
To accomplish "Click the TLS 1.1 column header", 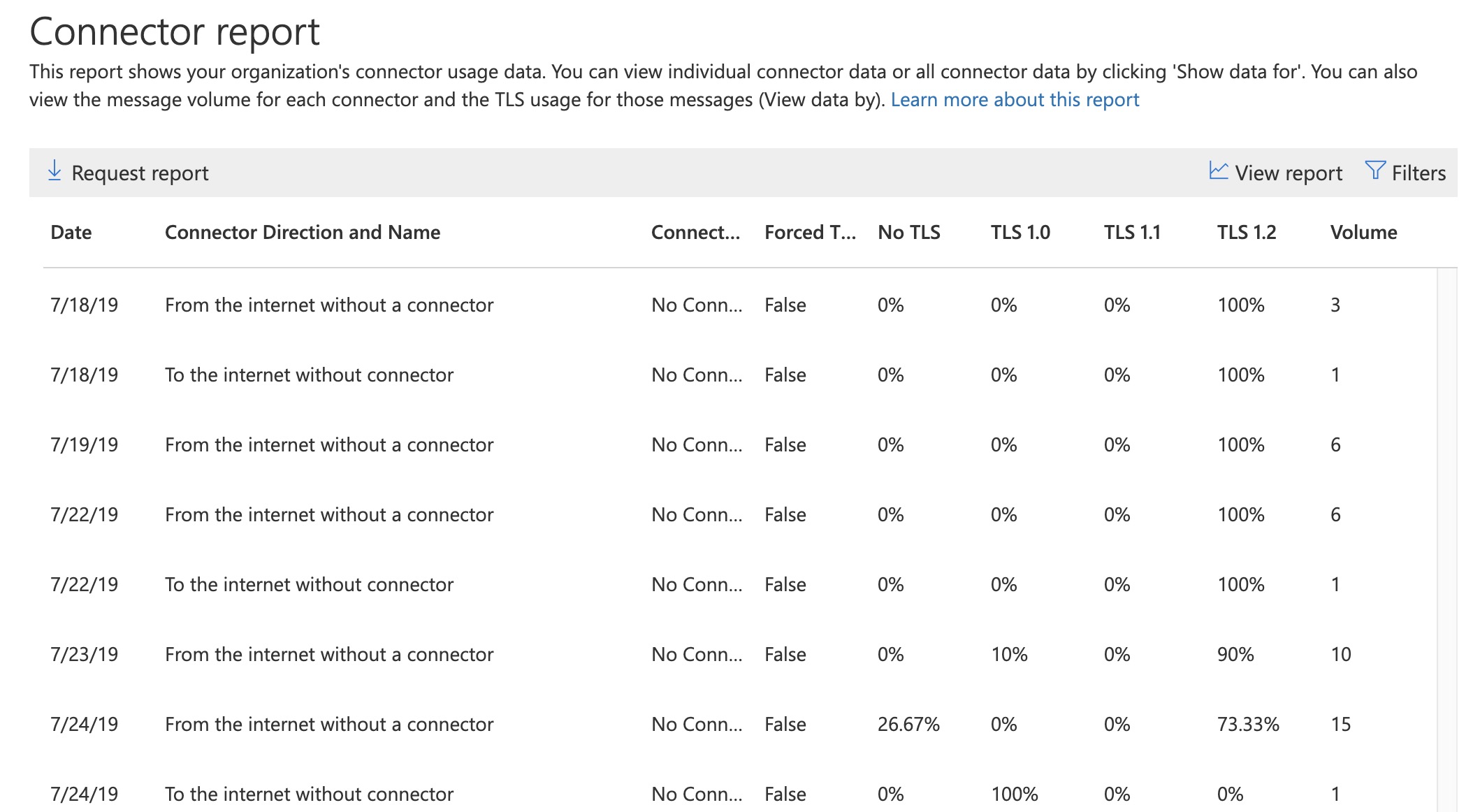I will click(1131, 233).
